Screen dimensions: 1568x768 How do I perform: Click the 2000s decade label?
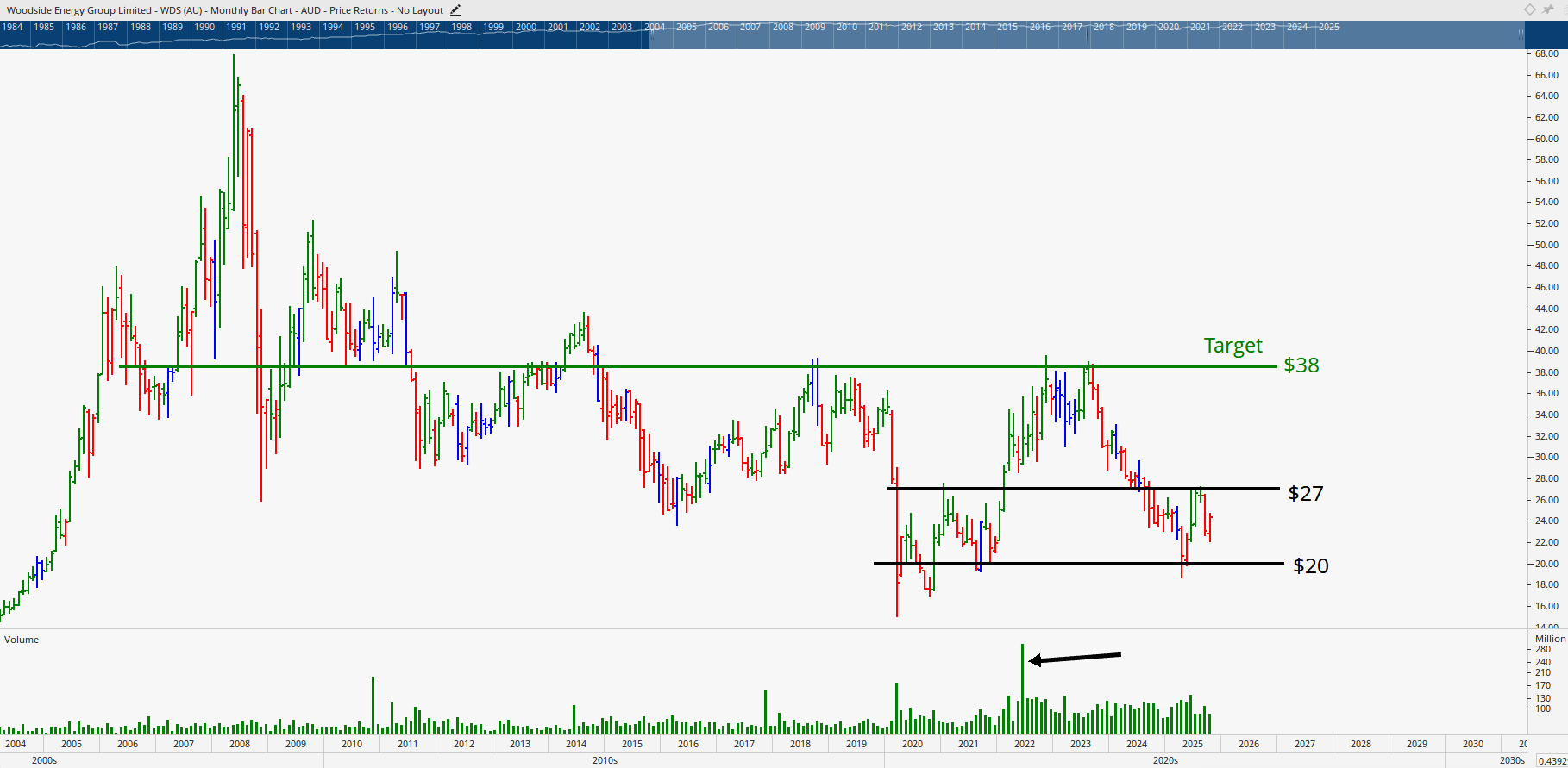click(x=44, y=760)
